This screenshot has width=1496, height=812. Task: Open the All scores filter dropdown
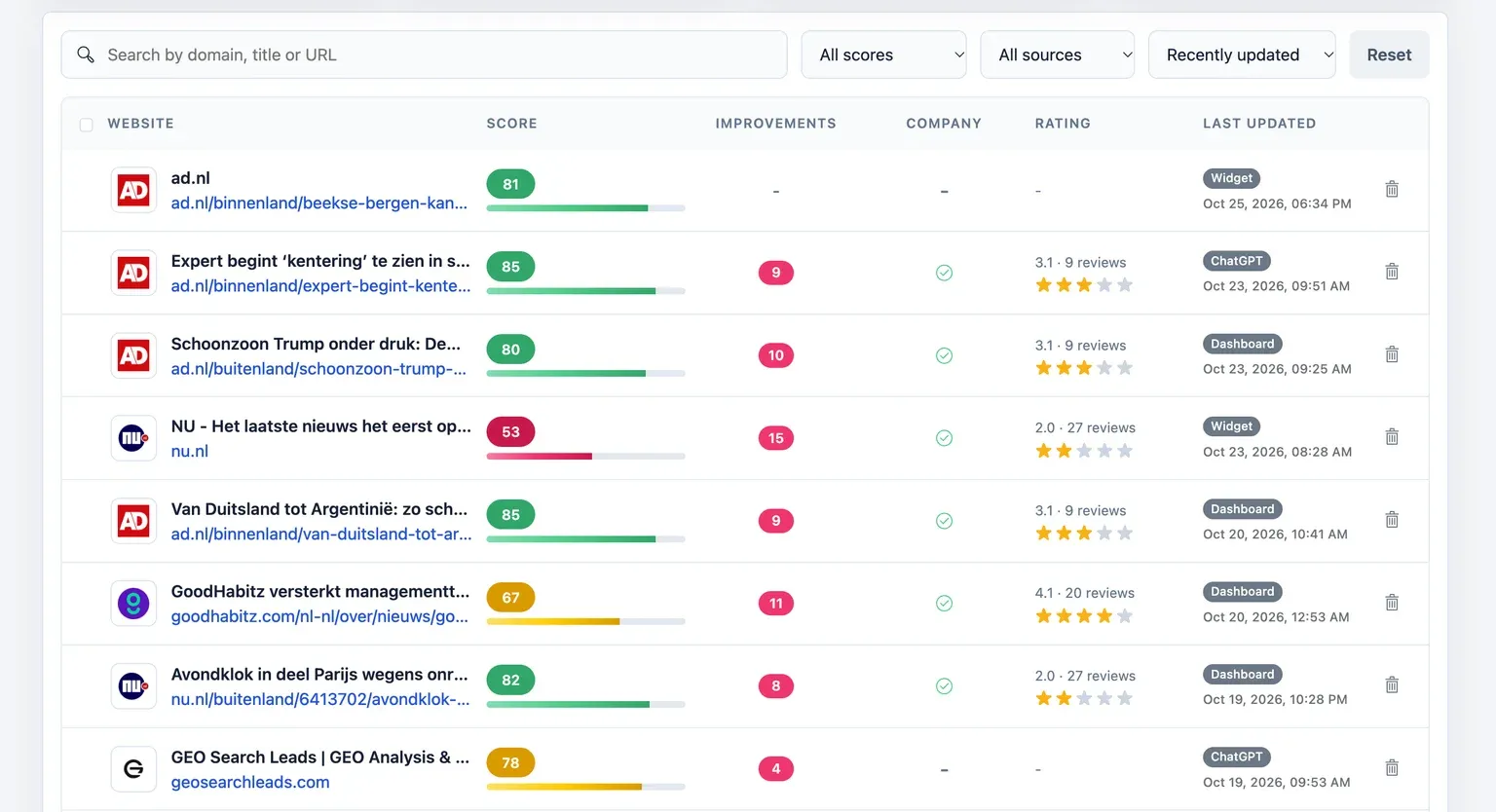coord(884,55)
